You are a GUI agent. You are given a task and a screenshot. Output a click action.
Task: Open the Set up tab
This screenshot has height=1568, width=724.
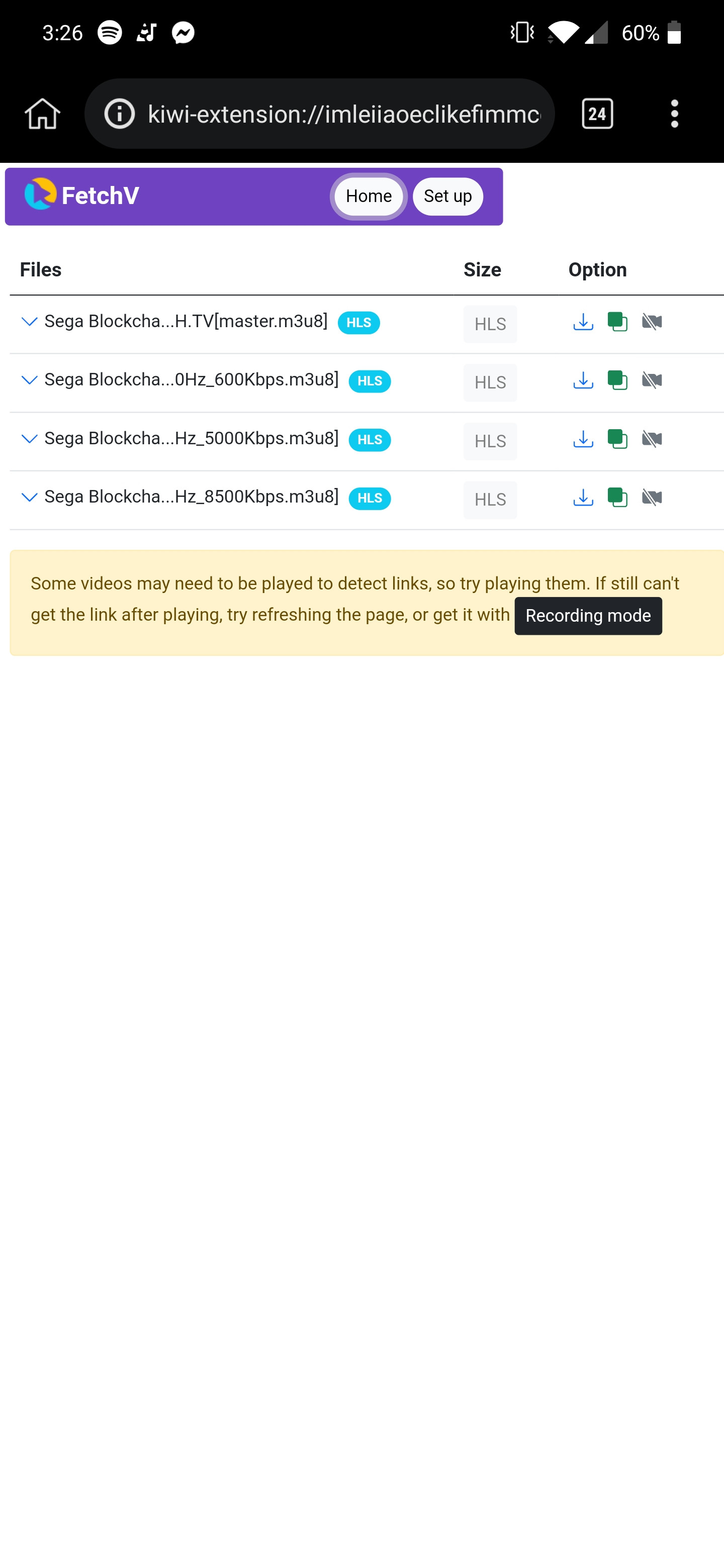(x=447, y=197)
